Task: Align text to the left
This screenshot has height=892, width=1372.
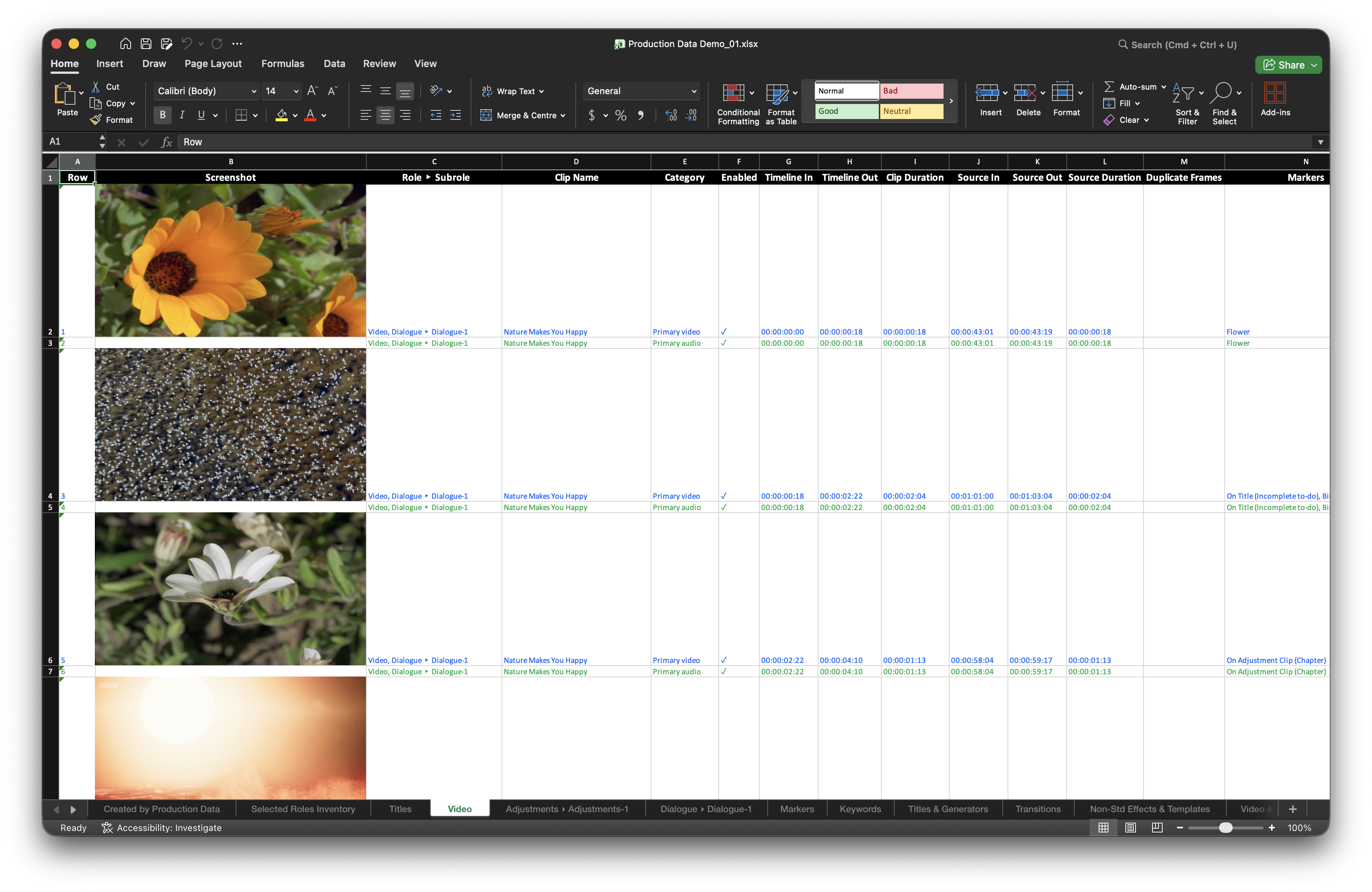Action: pyautogui.click(x=366, y=115)
